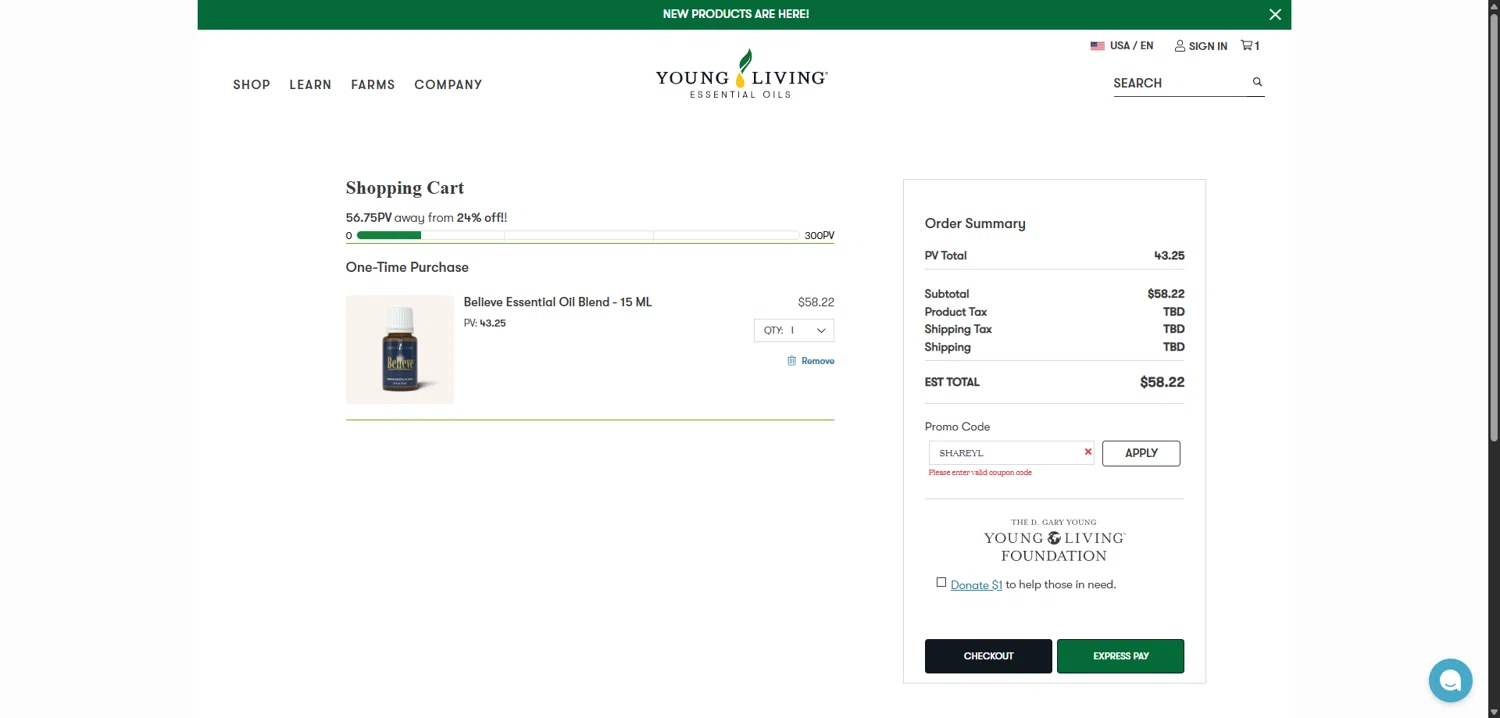This screenshot has height=718, width=1500.
Task: Apply the promo code
Action: [x=1141, y=453]
